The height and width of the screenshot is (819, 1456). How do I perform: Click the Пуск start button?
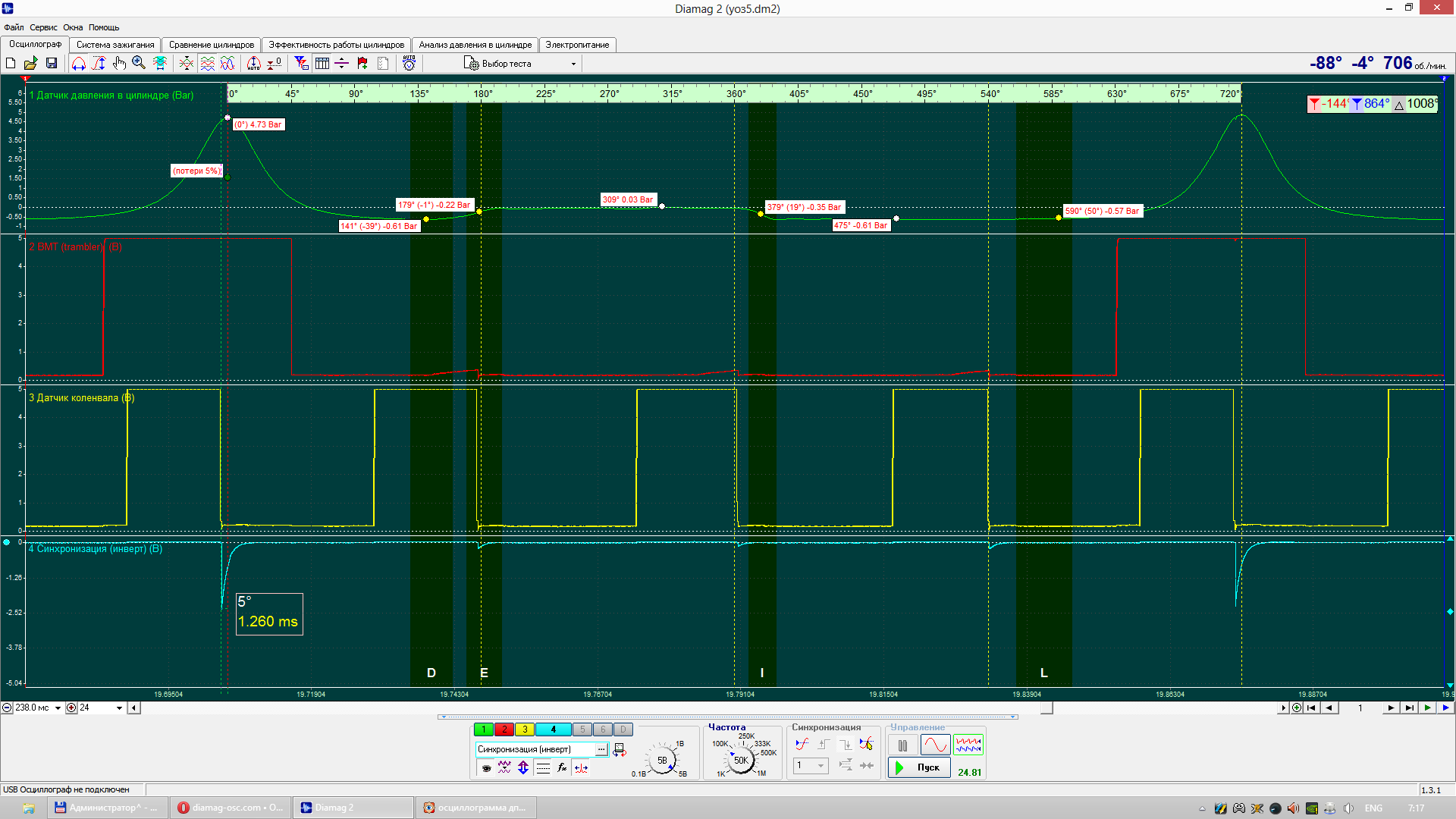click(x=919, y=767)
